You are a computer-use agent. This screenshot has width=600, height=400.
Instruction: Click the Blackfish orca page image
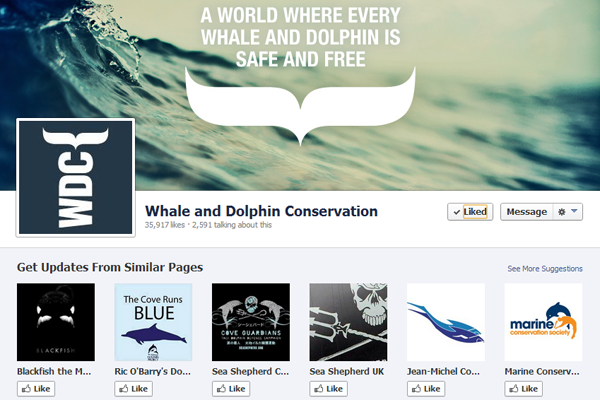(x=56, y=322)
